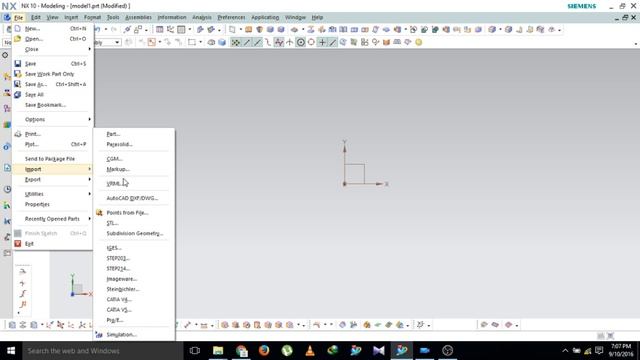The height and width of the screenshot is (360, 640).
Task: Import Parasolid from submenu
Action: click(x=134, y=144)
